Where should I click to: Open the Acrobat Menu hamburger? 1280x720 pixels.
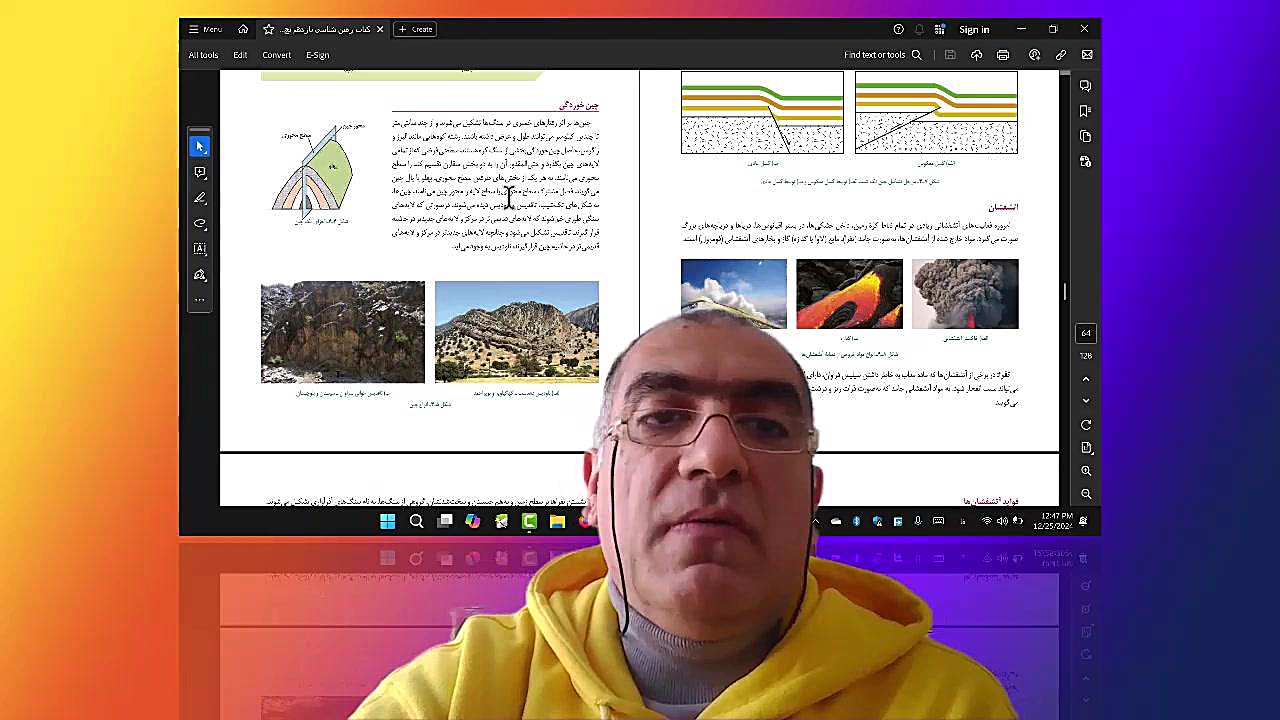206,29
